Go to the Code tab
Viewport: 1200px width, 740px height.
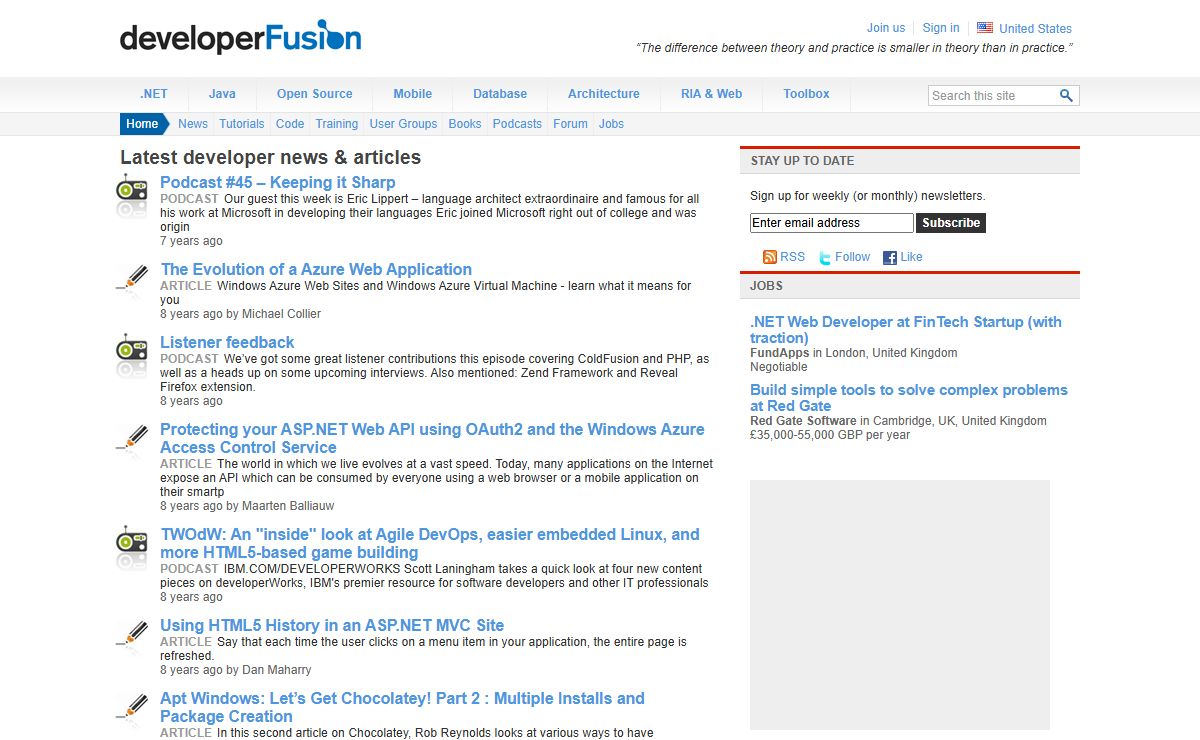pyautogui.click(x=290, y=124)
